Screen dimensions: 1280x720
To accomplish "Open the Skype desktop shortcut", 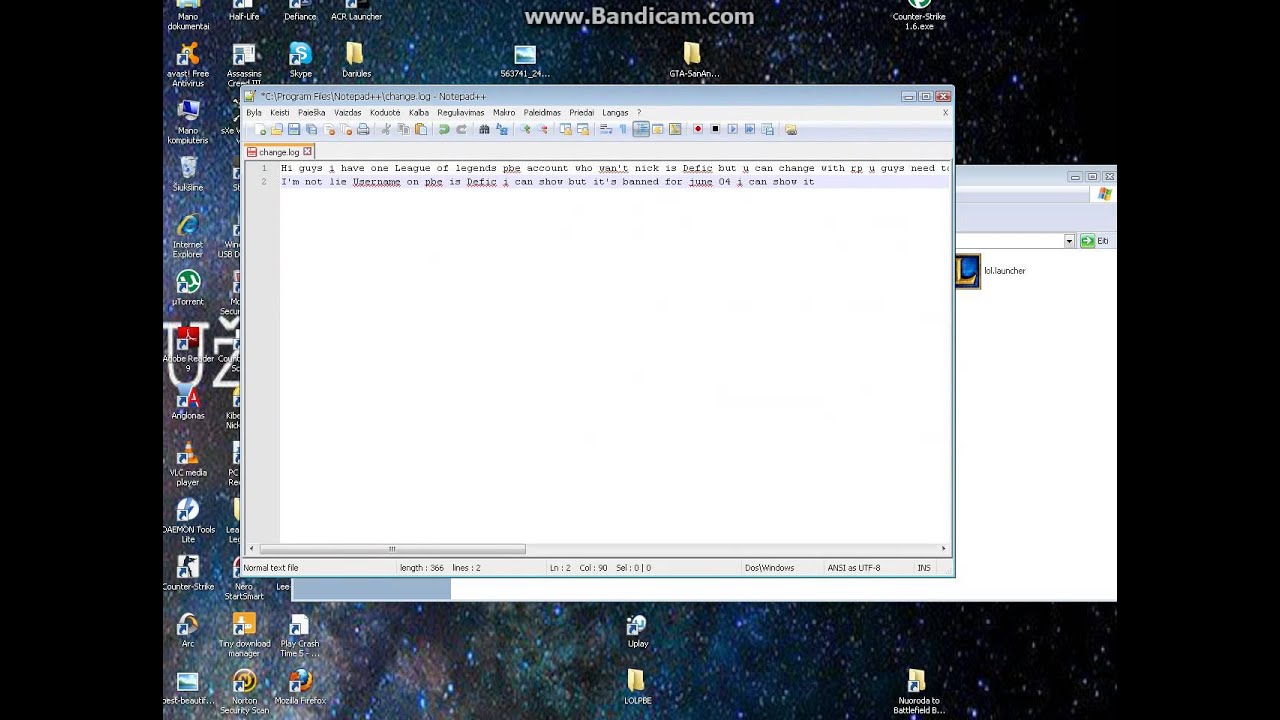I will 300,60.
